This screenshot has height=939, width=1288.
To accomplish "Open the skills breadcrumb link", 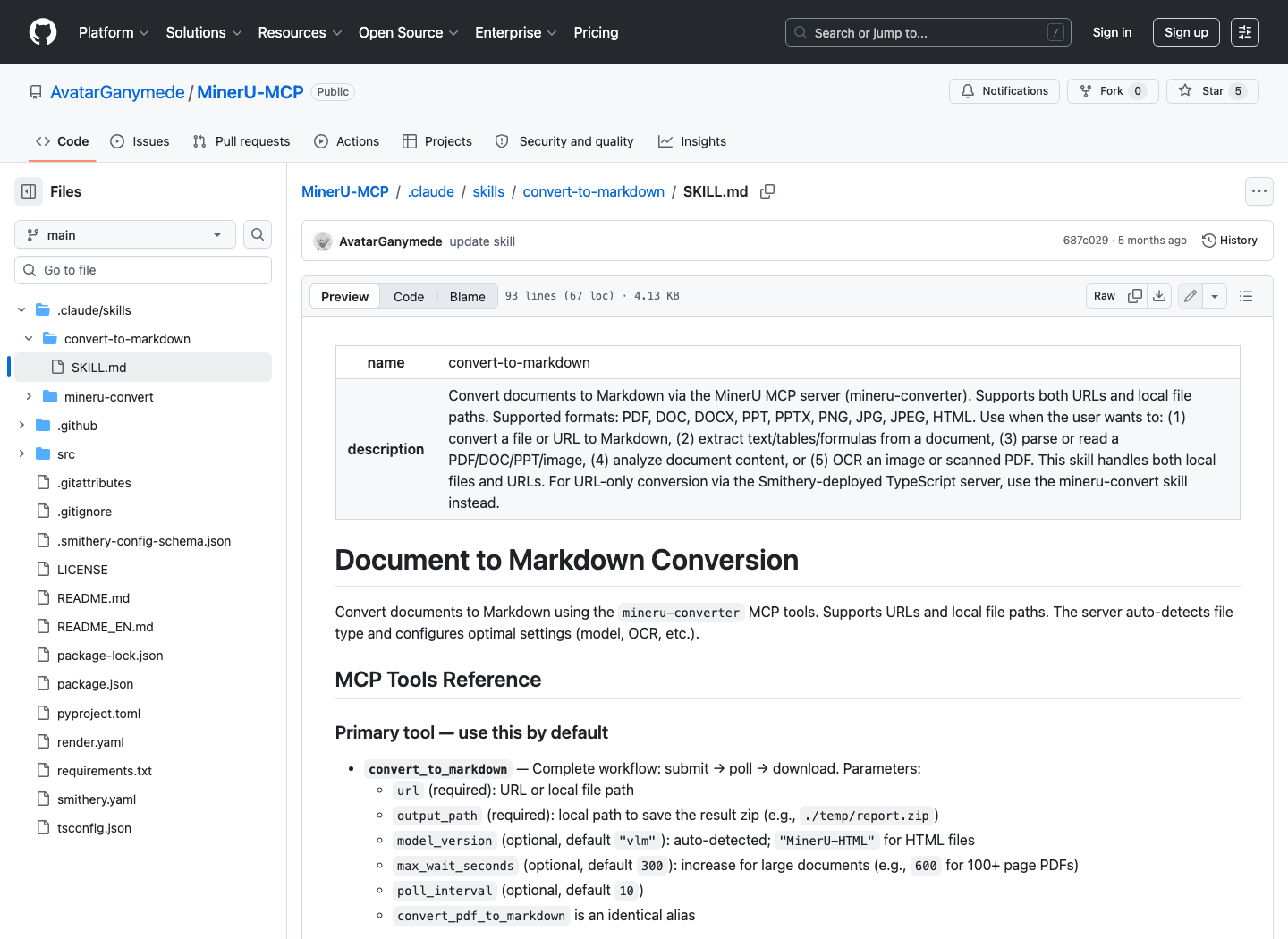I will pyautogui.click(x=488, y=191).
